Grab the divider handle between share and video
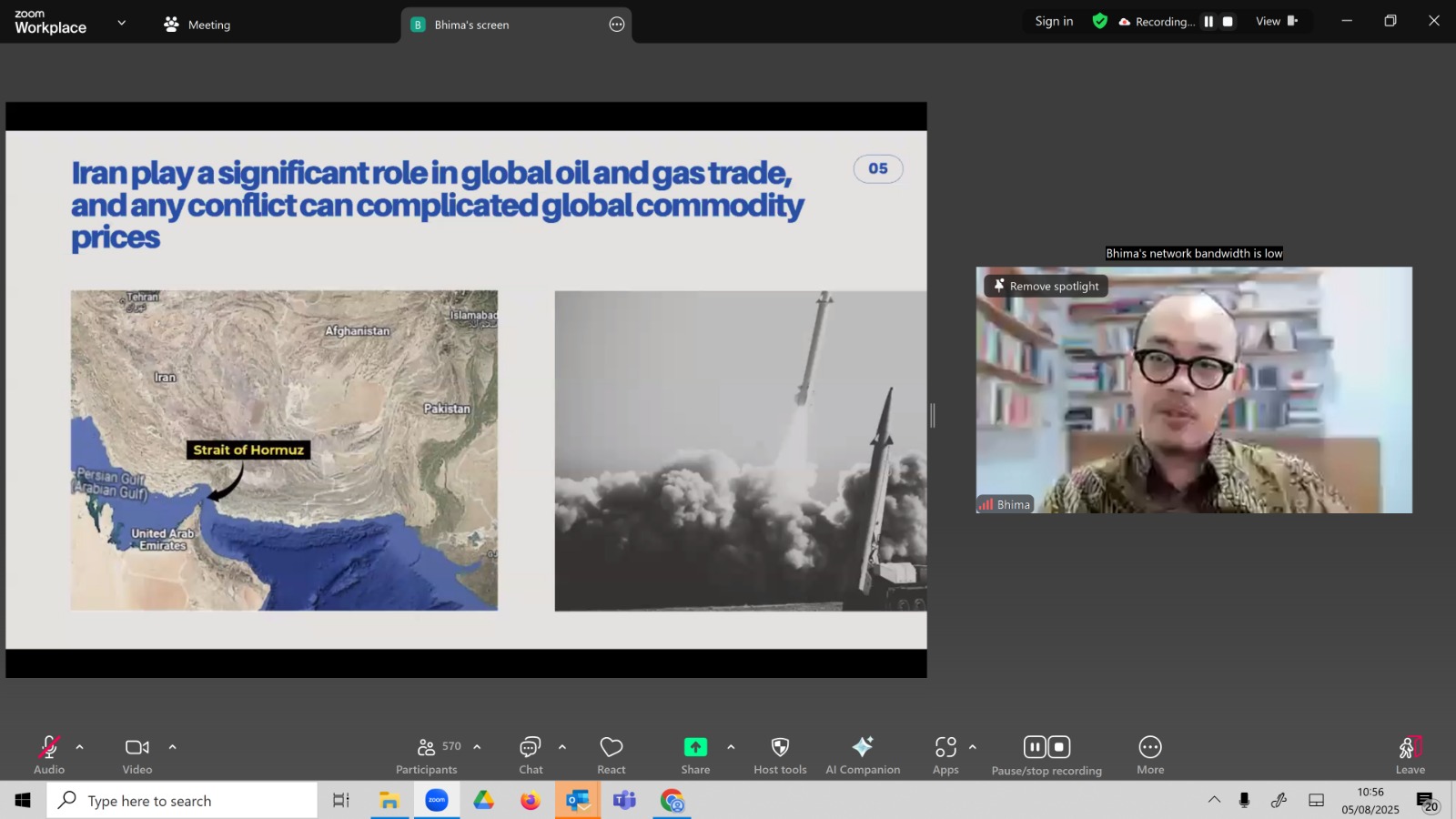This screenshot has width=1456, height=819. point(933,416)
